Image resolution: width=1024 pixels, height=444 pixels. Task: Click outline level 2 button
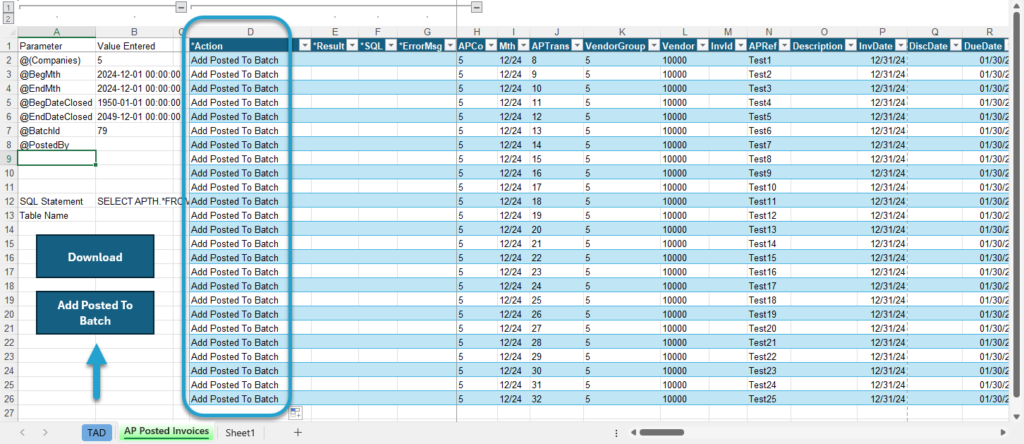coord(7,19)
